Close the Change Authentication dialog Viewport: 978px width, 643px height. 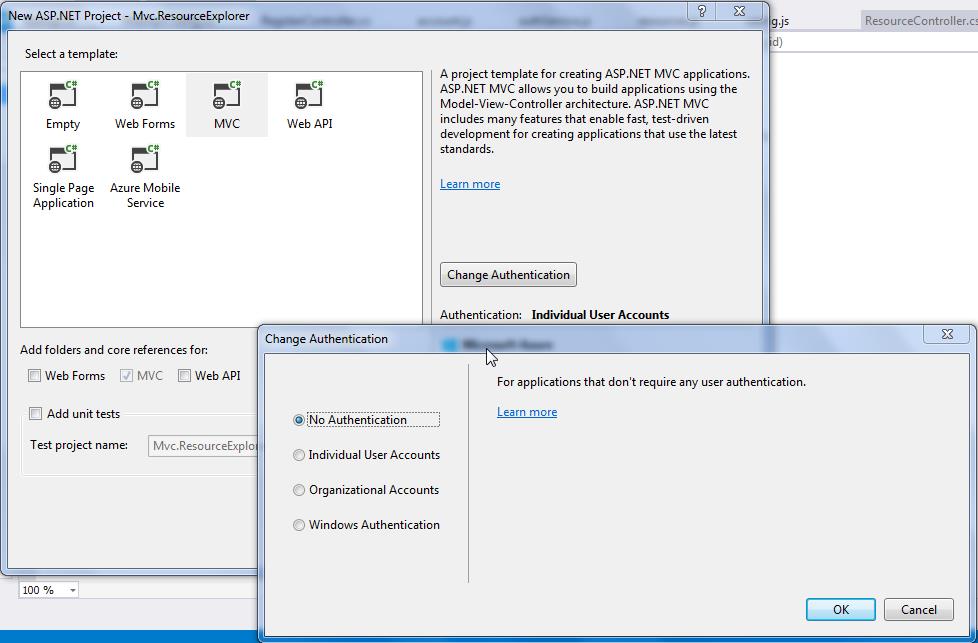coord(947,334)
